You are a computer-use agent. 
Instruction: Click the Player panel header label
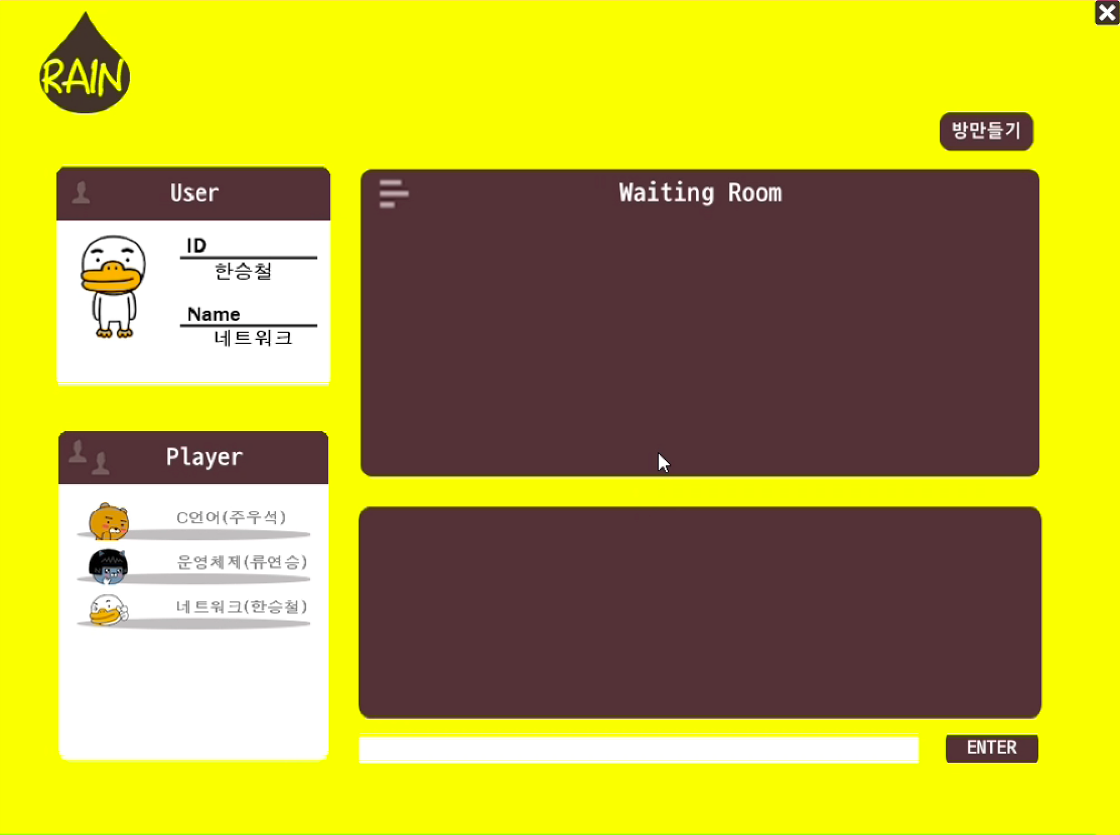204,457
